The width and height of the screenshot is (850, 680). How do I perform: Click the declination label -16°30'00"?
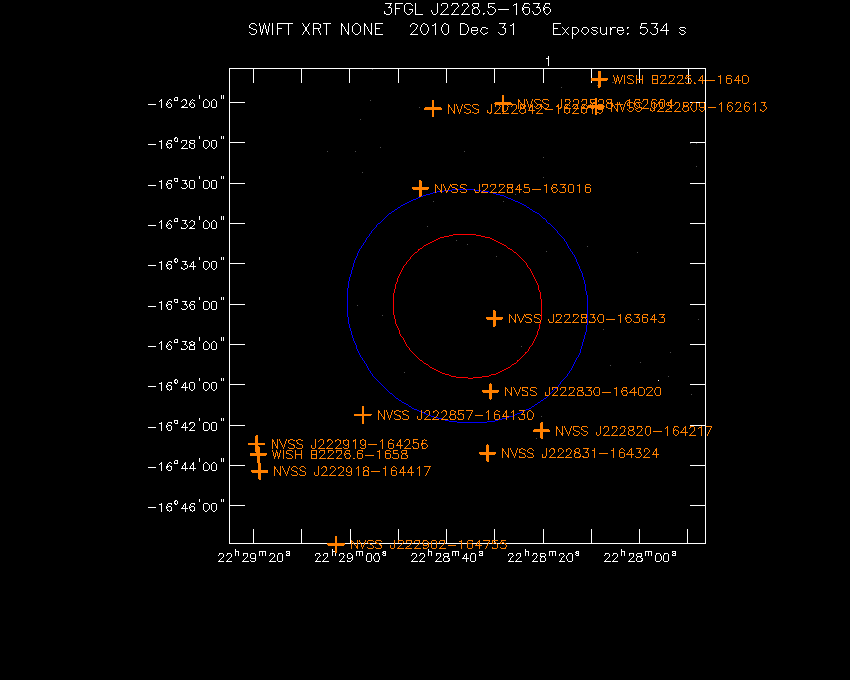(x=186, y=184)
